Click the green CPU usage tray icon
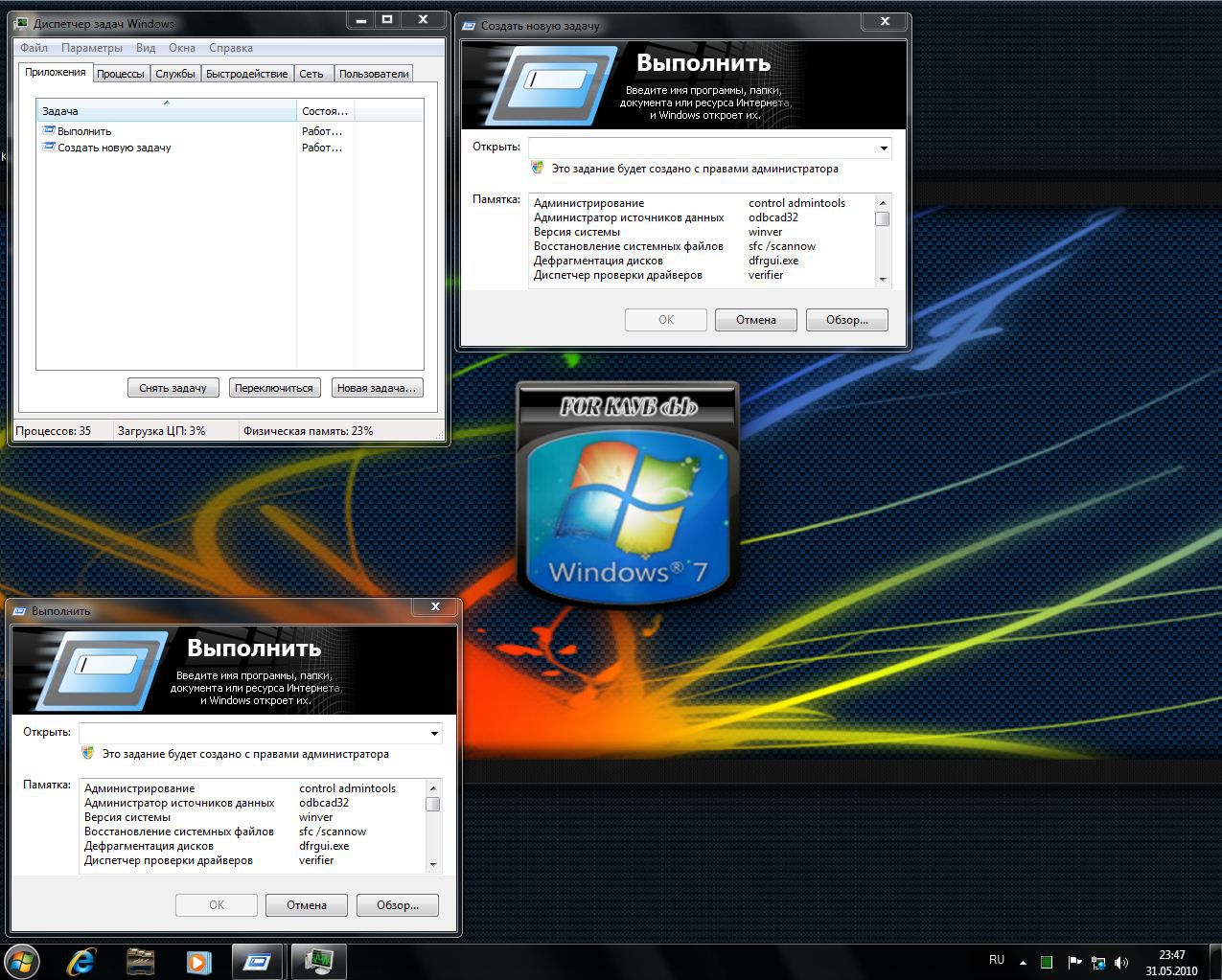Screen dimensions: 1222x980 click(1047, 962)
